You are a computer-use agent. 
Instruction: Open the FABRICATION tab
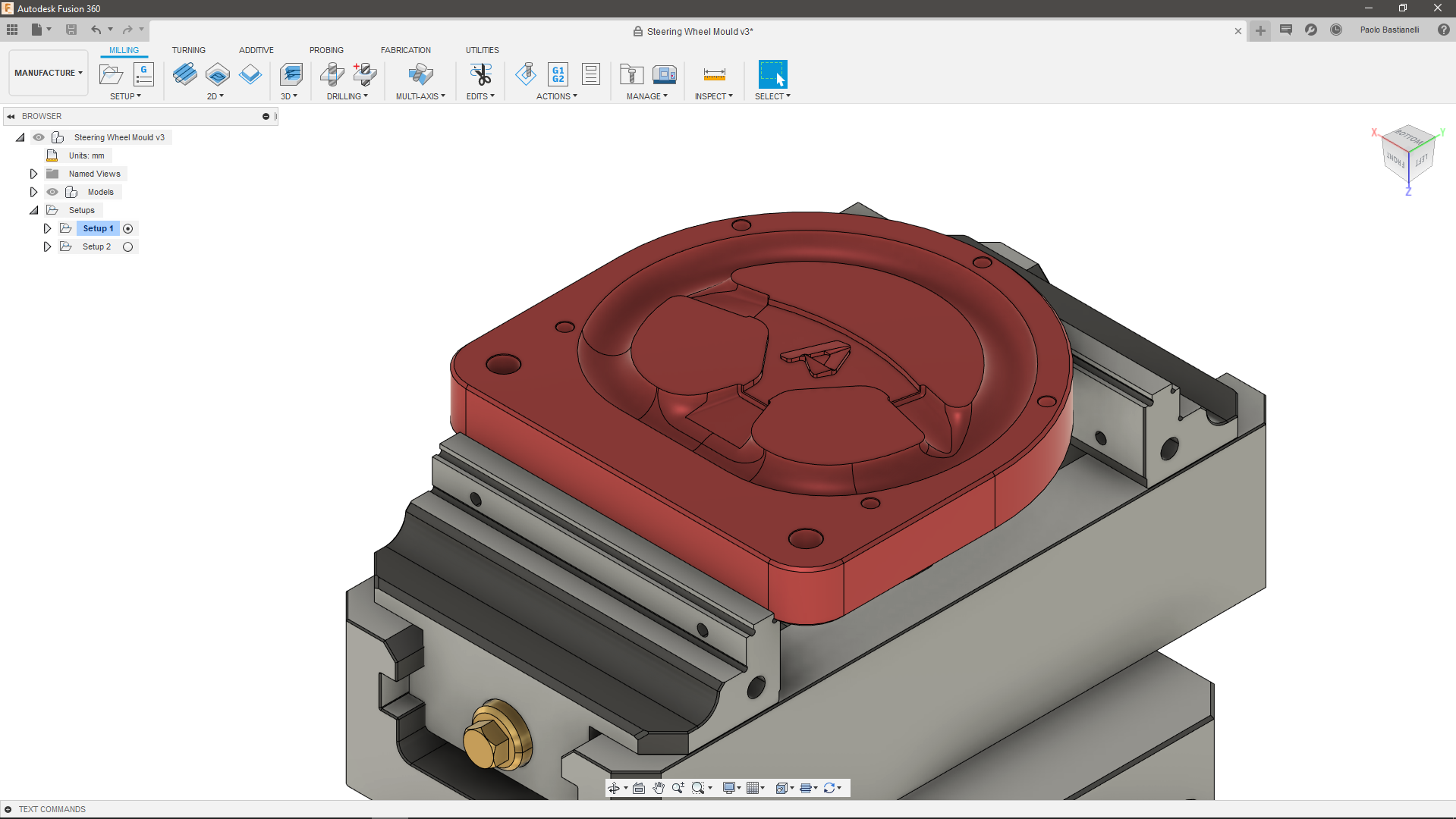(405, 50)
